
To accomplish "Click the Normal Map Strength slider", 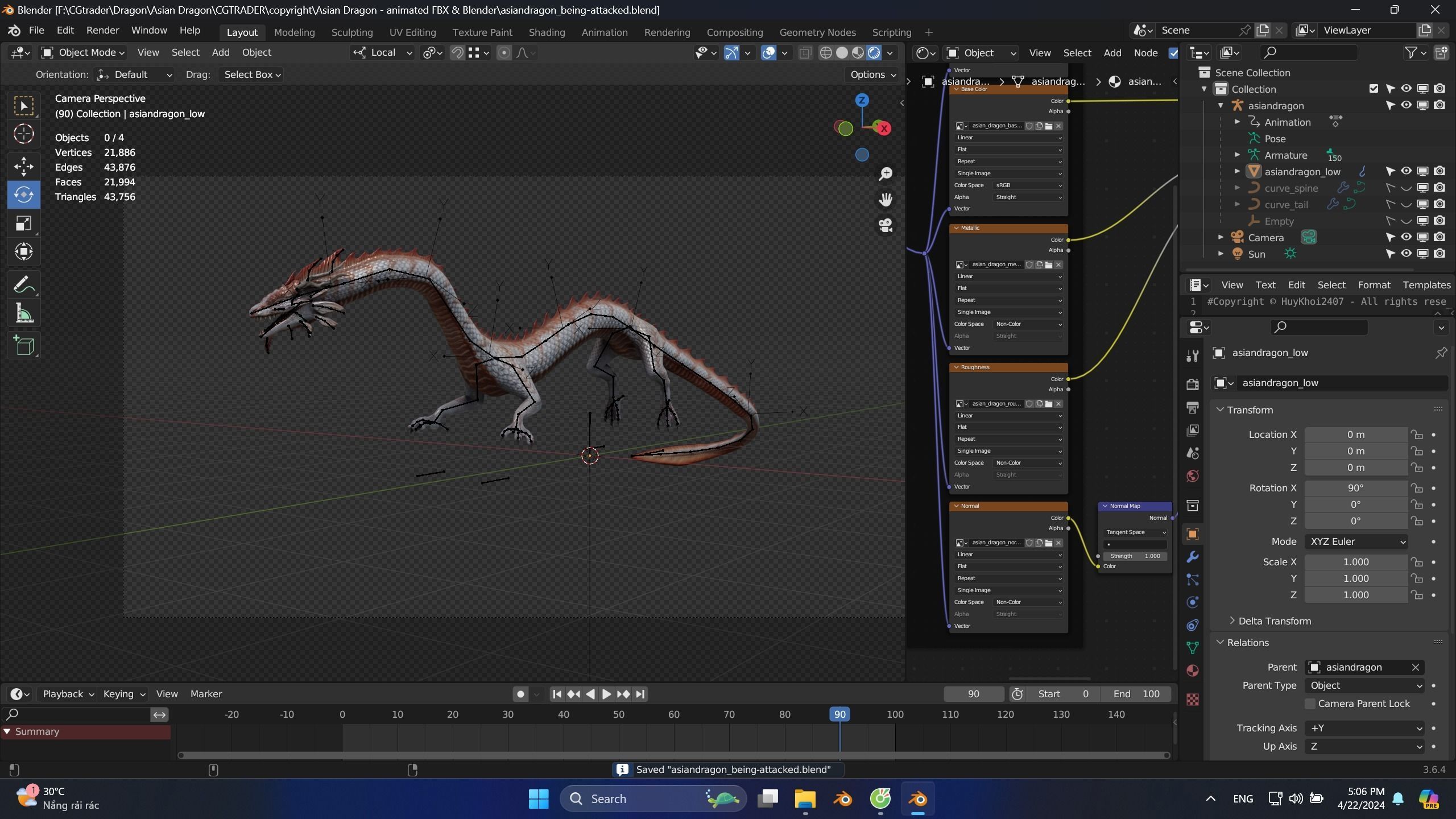I will click(x=1135, y=556).
